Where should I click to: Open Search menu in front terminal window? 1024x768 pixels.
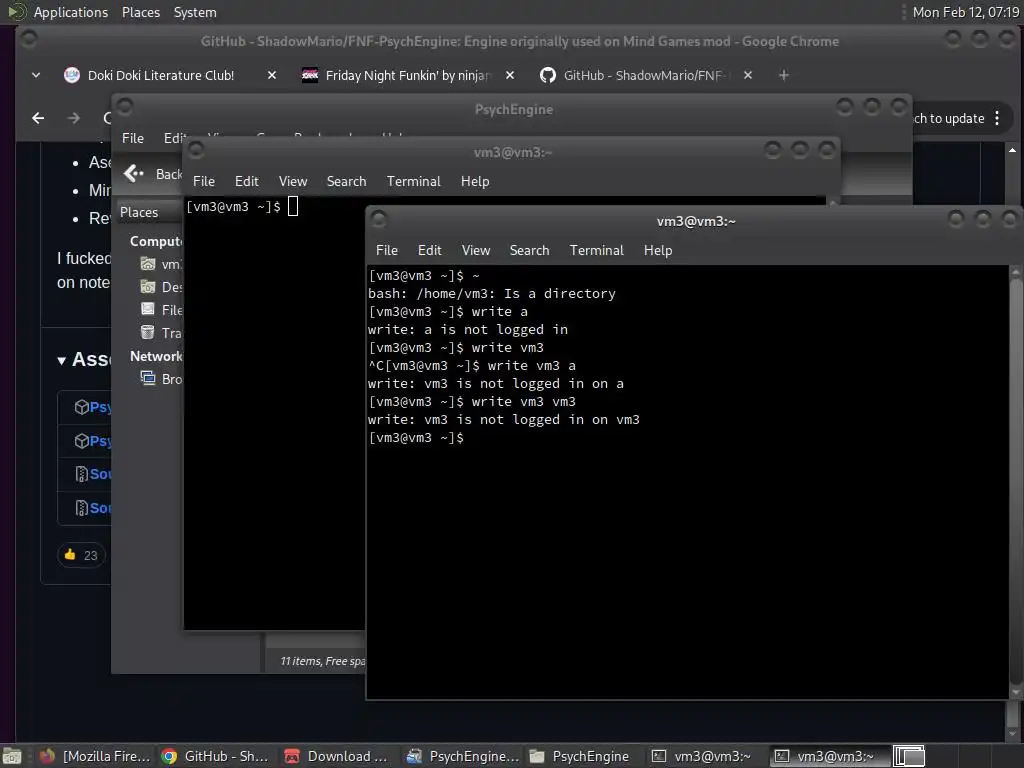coord(529,251)
